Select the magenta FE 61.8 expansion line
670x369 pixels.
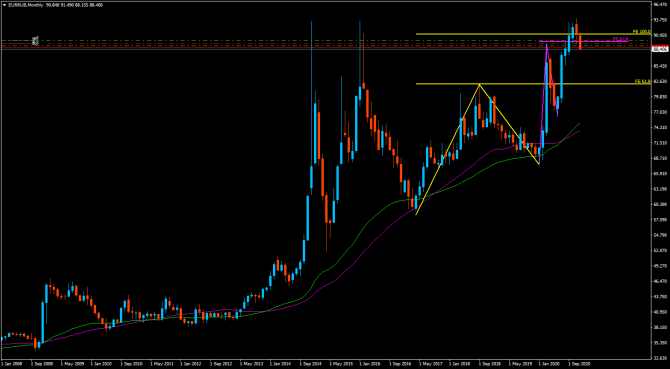coord(583,41)
